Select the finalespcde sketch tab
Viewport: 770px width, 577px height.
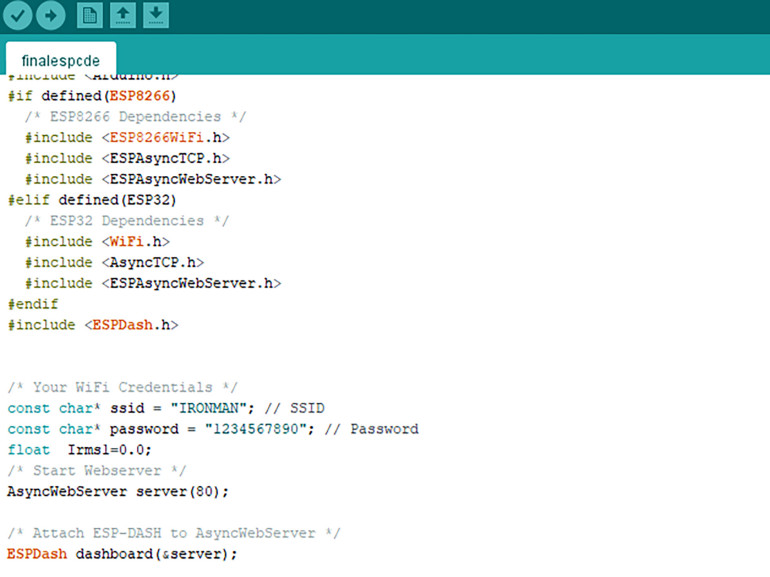pos(60,61)
